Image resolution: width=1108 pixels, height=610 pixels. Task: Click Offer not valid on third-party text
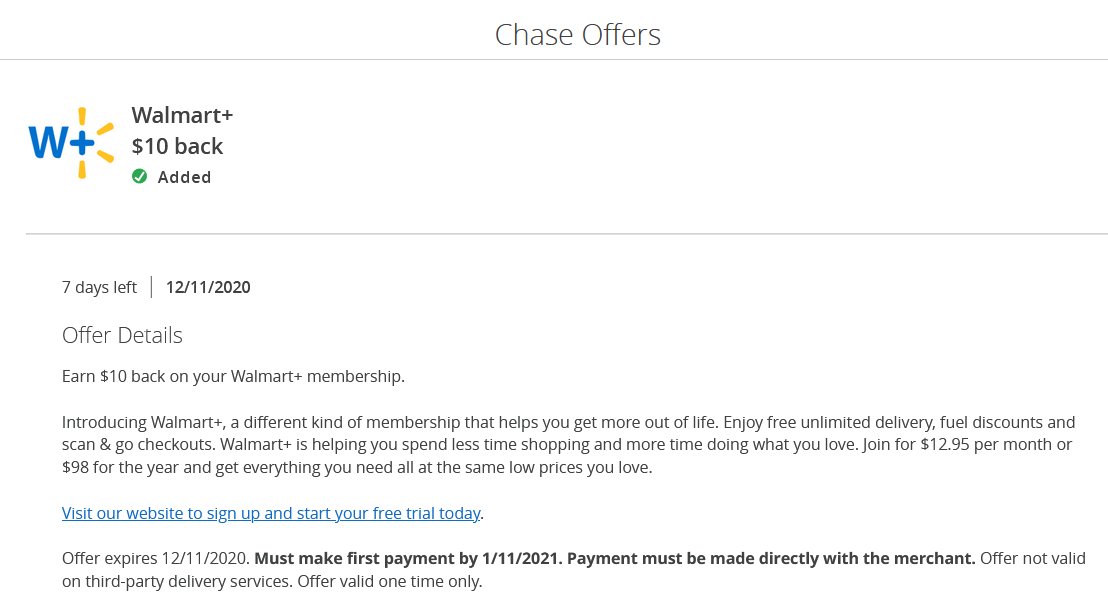[x=1032, y=558]
